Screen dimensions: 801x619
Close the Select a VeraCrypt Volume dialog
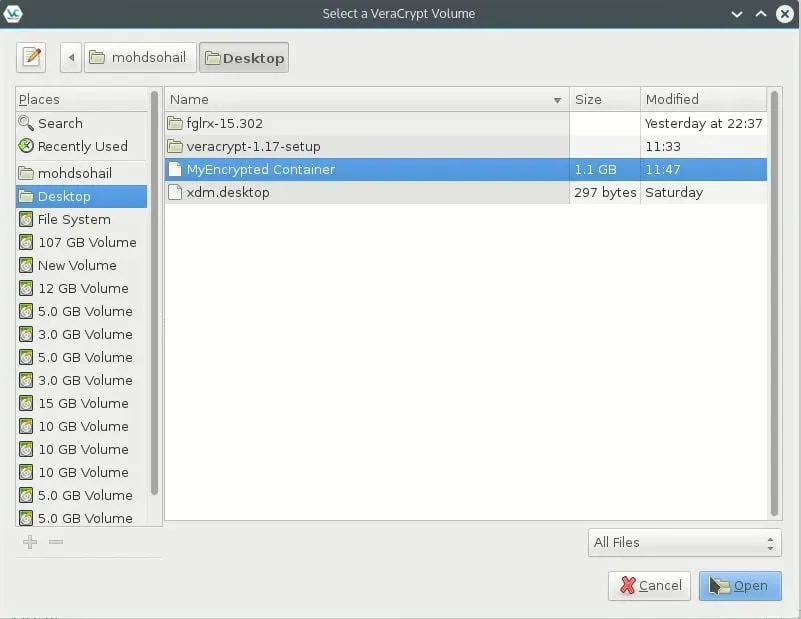click(x=785, y=14)
